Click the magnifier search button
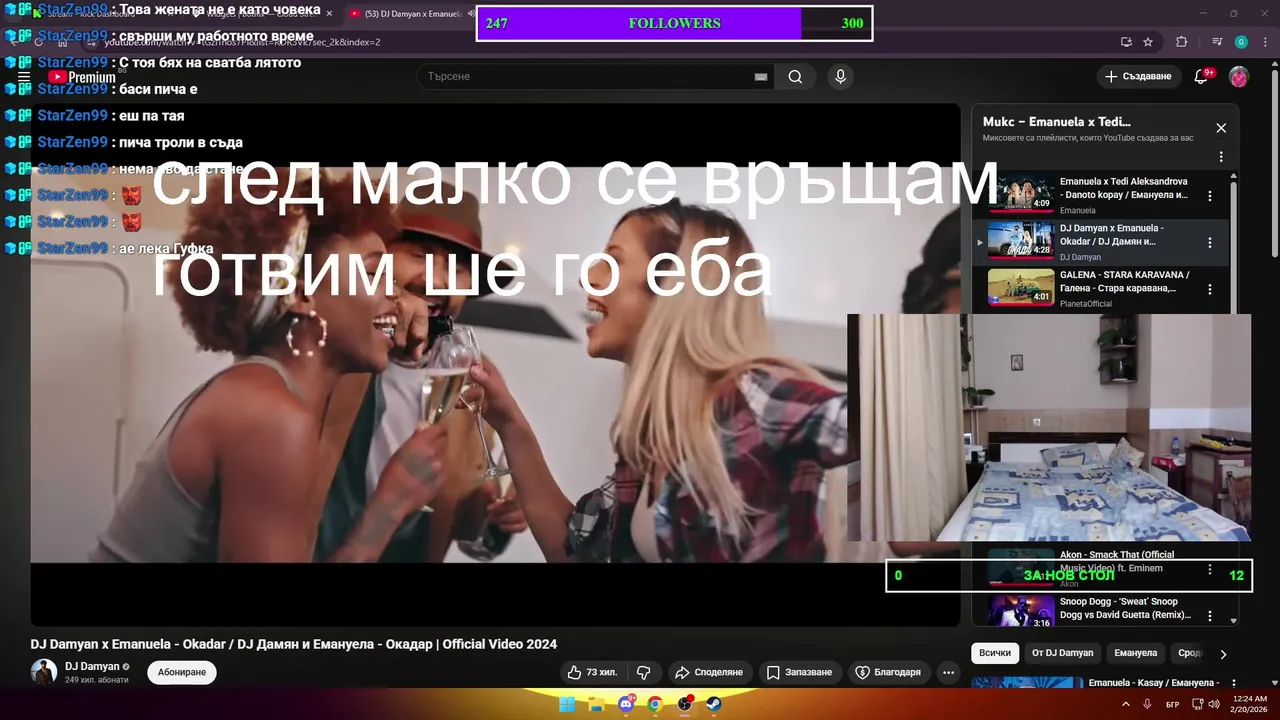Image resolution: width=1280 pixels, height=720 pixels. (x=795, y=77)
